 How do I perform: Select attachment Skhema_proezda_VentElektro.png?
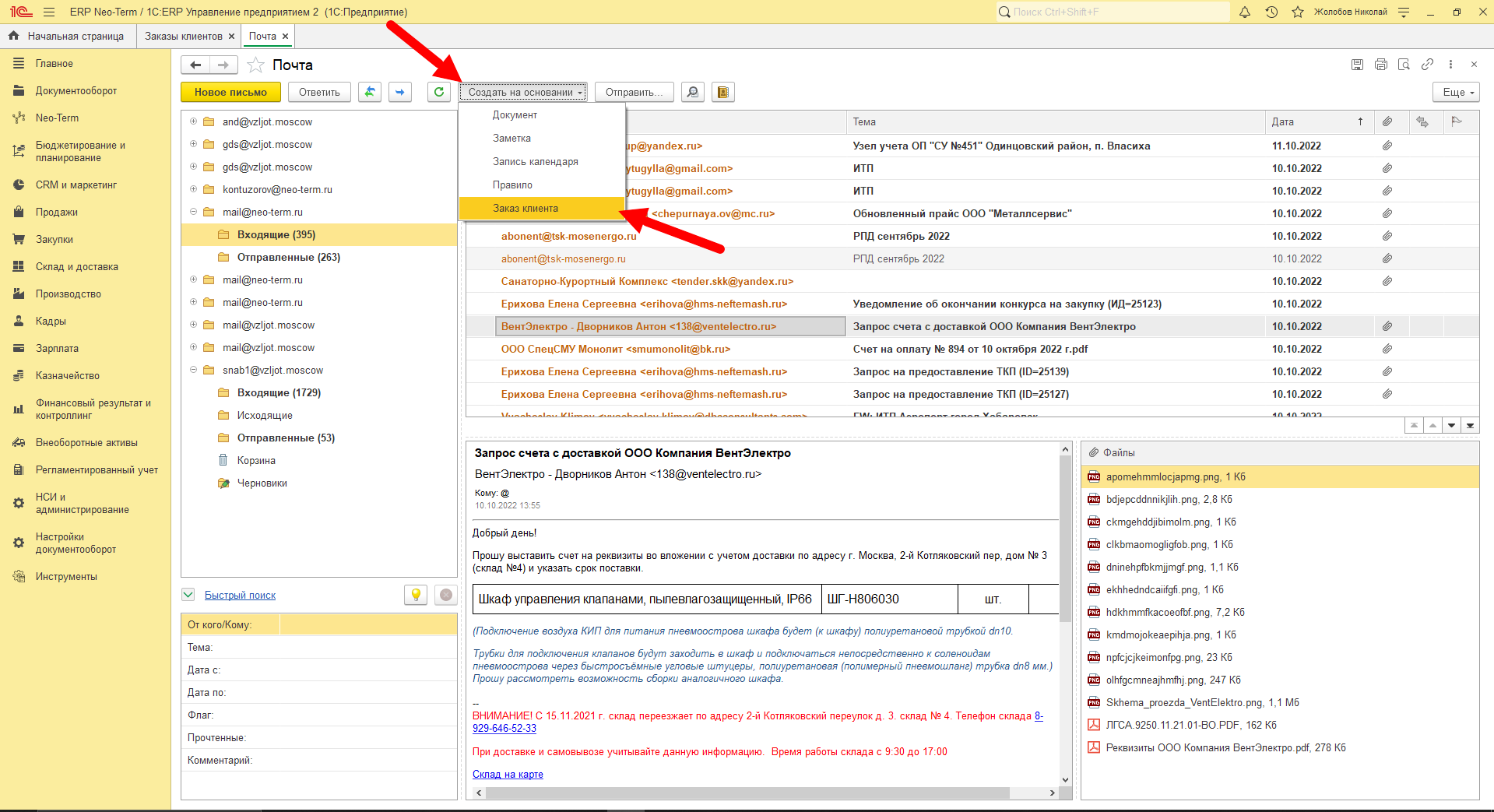point(1203,702)
